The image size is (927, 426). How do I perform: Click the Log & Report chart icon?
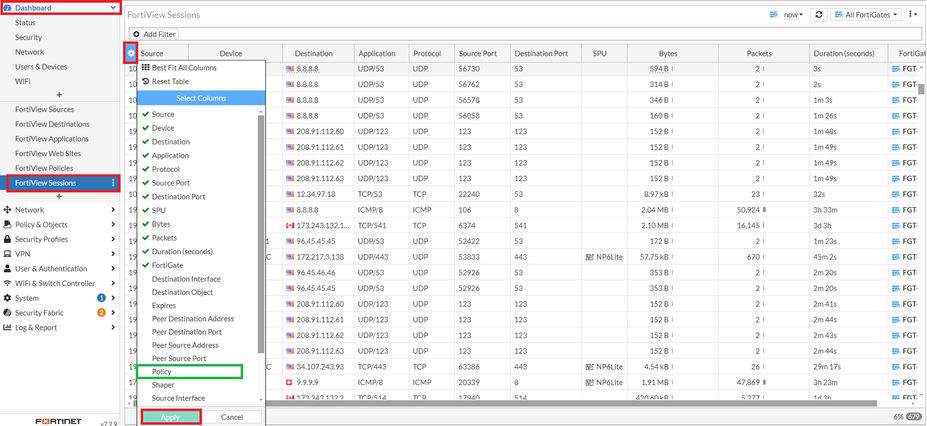pos(8,328)
